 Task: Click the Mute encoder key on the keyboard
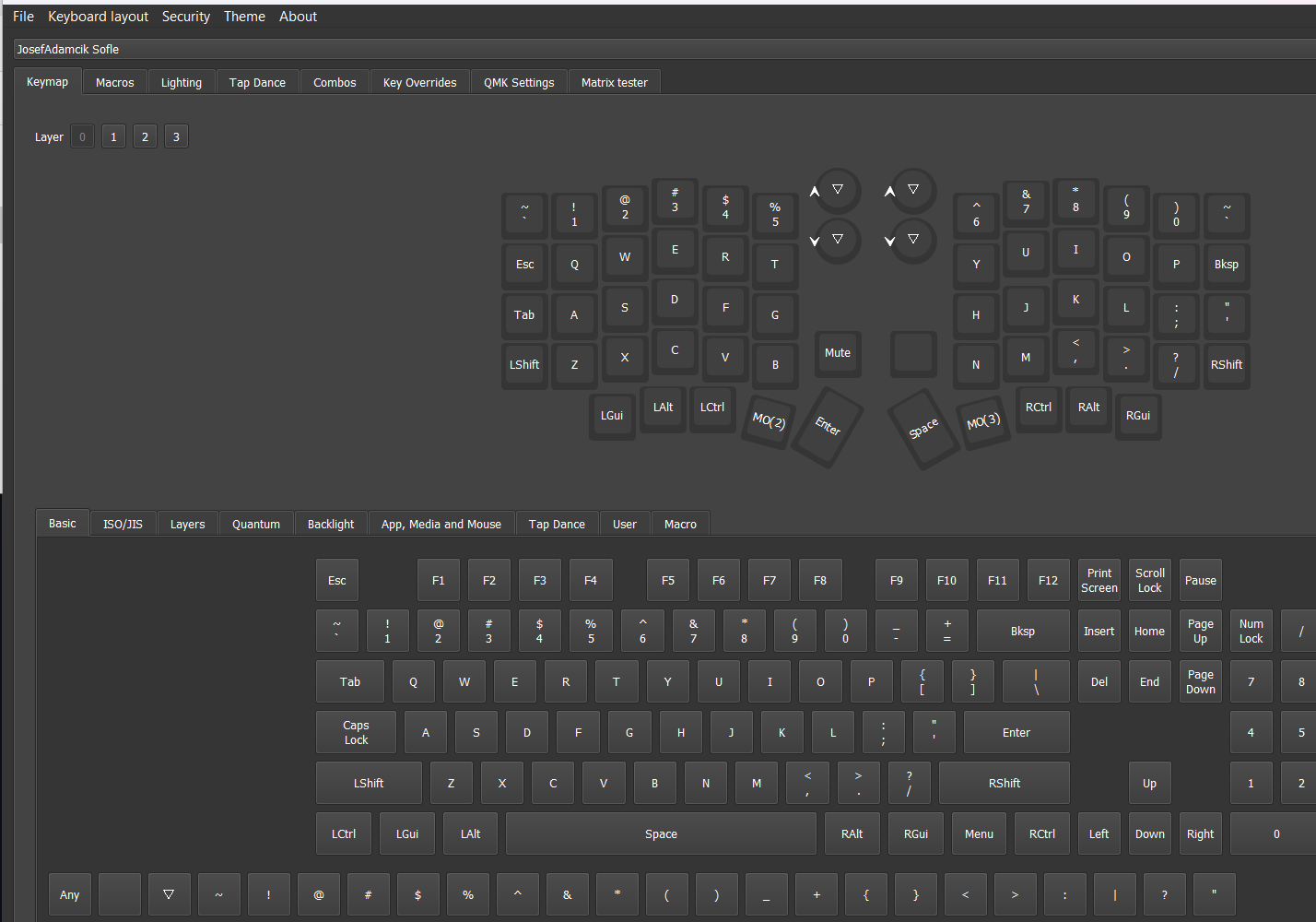(x=837, y=353)
